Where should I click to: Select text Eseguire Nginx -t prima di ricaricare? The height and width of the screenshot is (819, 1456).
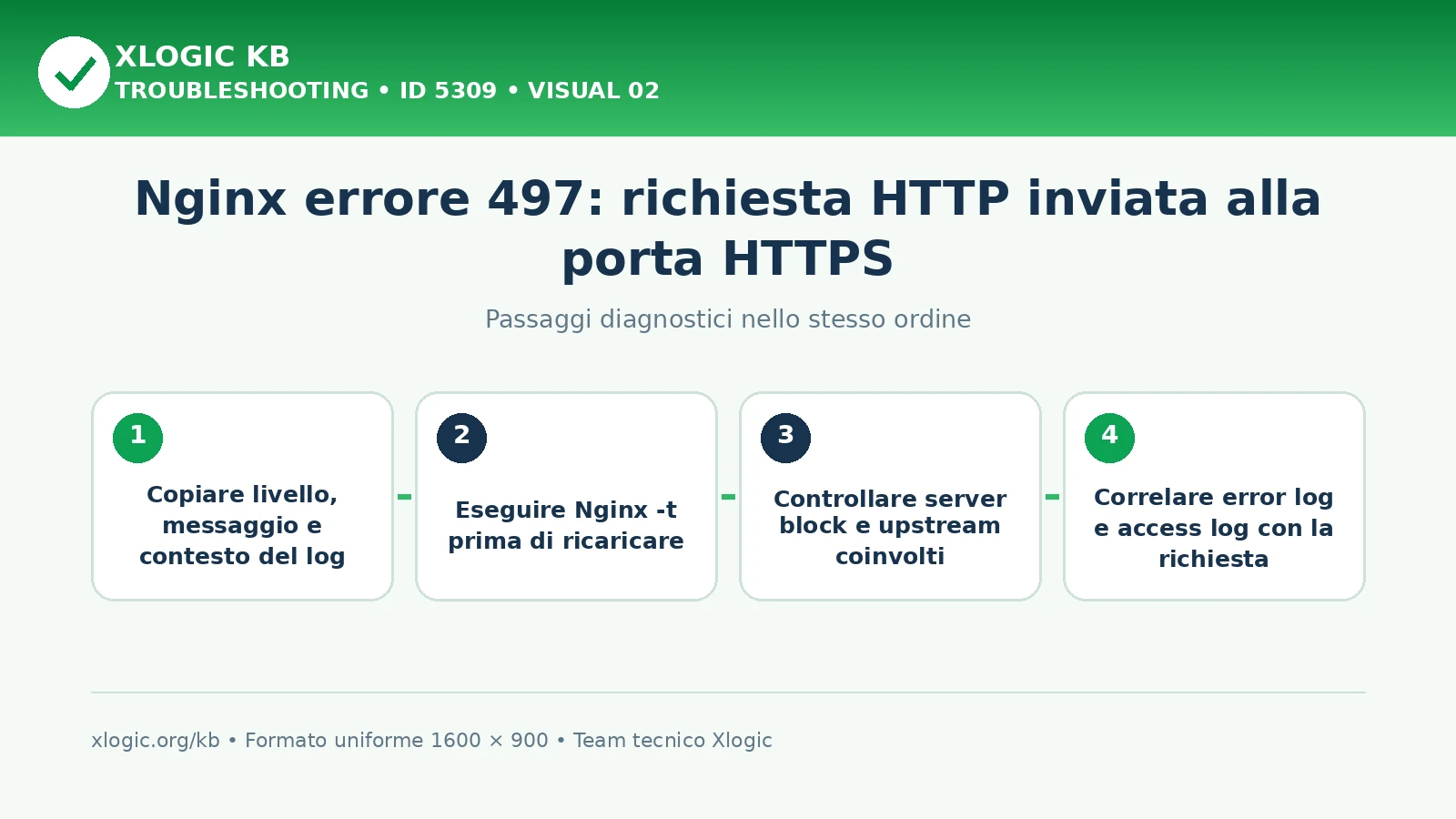tap(566, 525)
